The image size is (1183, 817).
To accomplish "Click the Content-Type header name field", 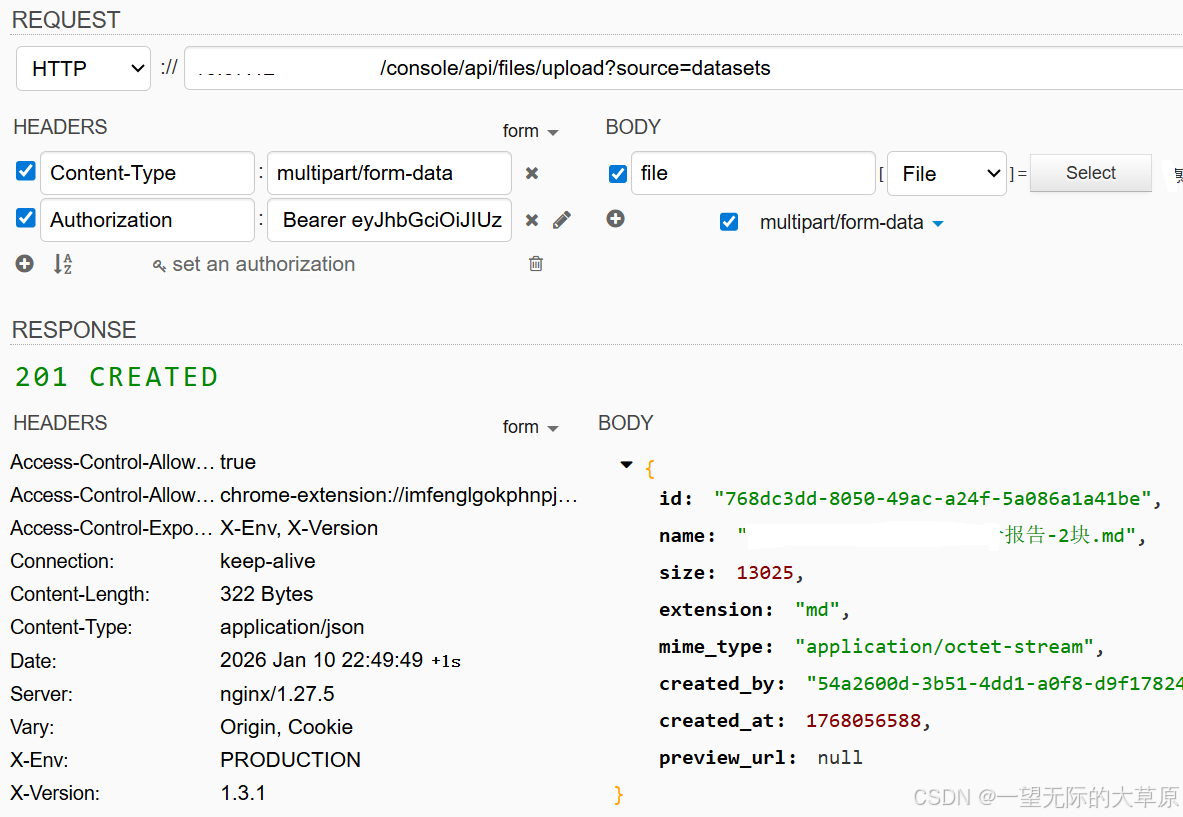I will (x=147, y=173).
